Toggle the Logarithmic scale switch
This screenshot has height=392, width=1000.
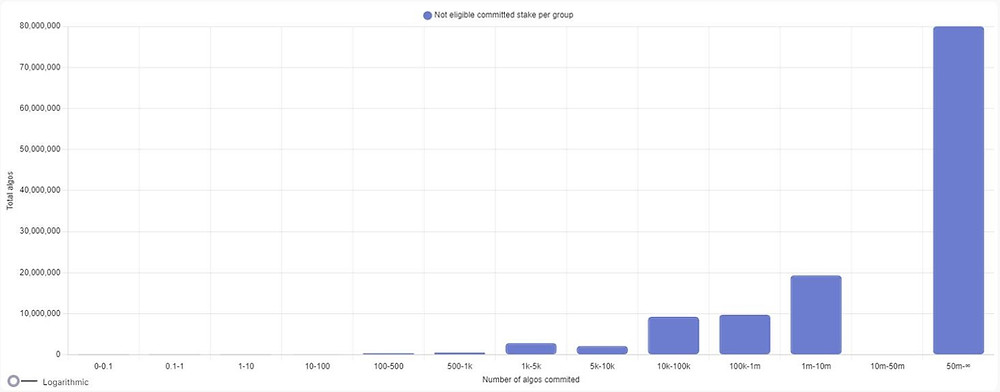click(x=22, y=381)
